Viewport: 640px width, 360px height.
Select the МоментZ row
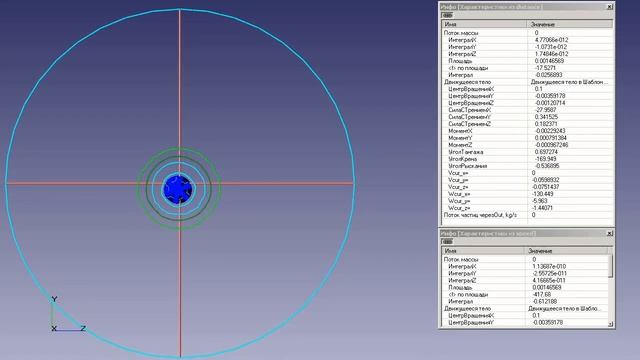click(527, 145)
